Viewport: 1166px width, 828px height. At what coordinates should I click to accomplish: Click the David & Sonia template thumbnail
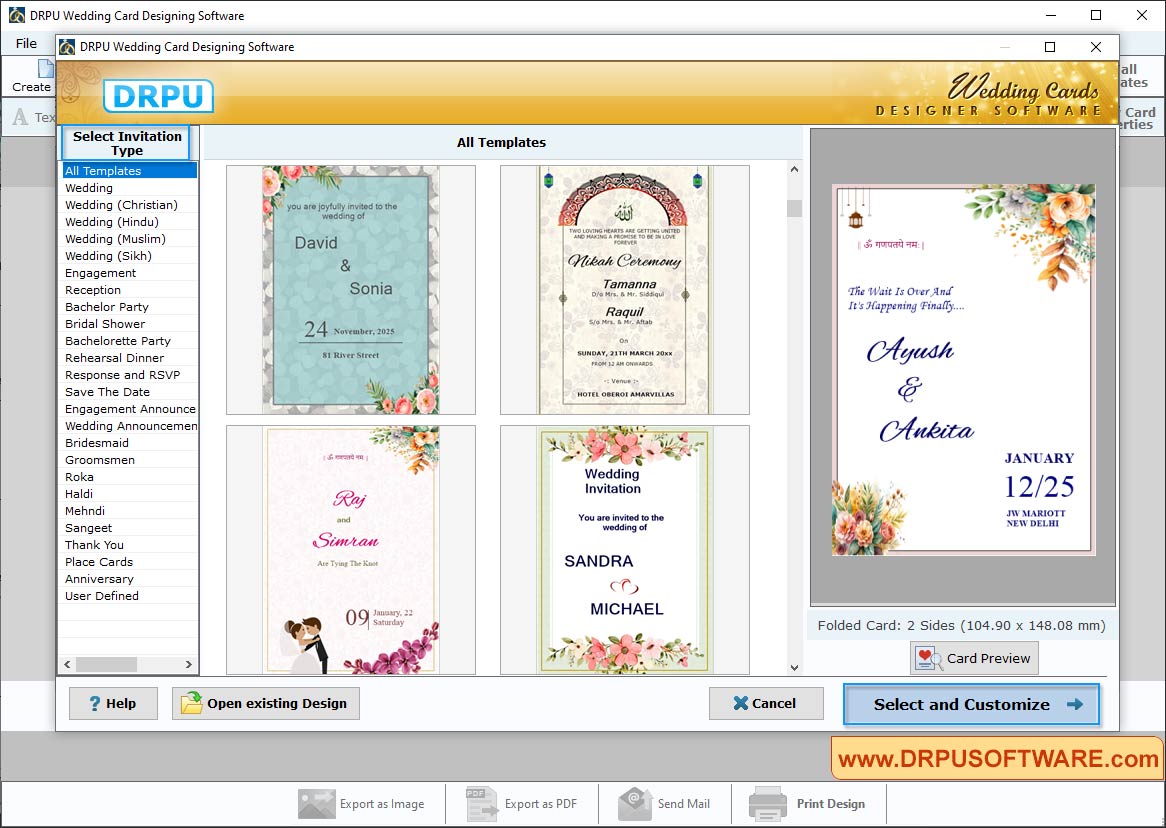pyautogui.click(x=349, y=289)
